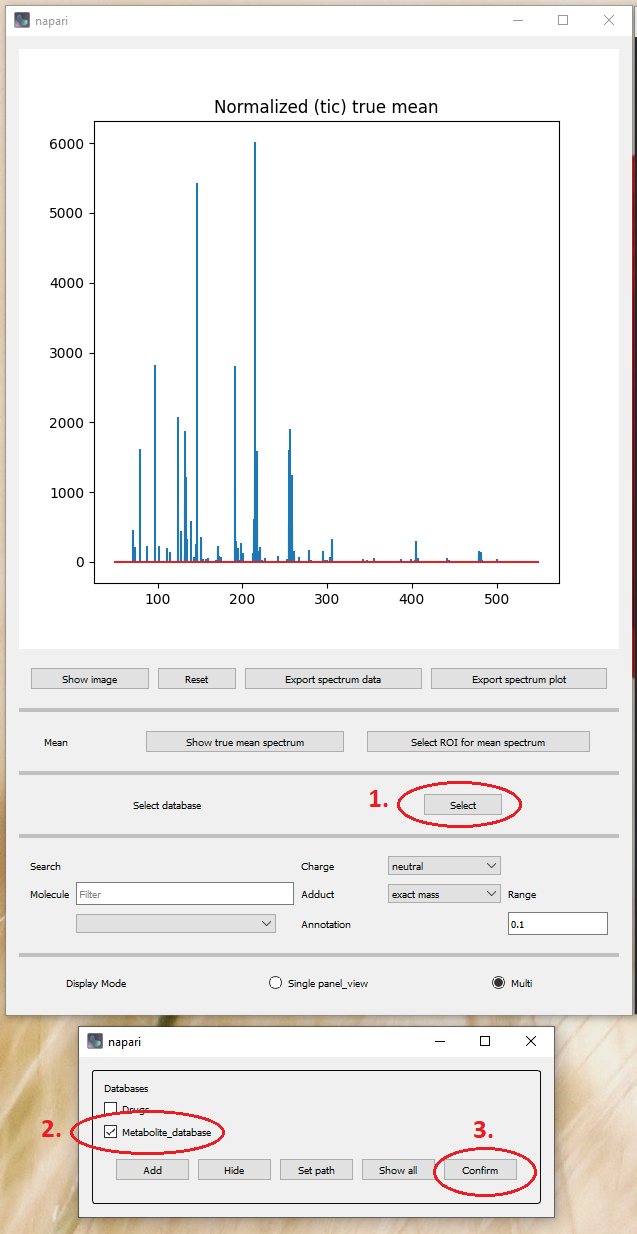The height and width of the screenshot is (1234, 637).
Task: Open the Charge dropdown set to neutral
Action: pyautogui.click(x=444, y=865)
